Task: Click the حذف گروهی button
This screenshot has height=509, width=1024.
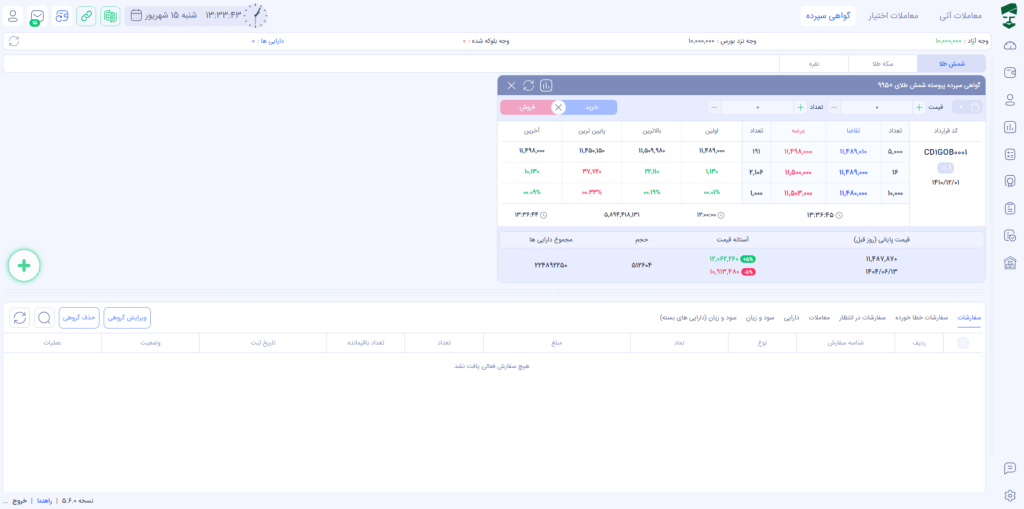Action: [79, 318]
